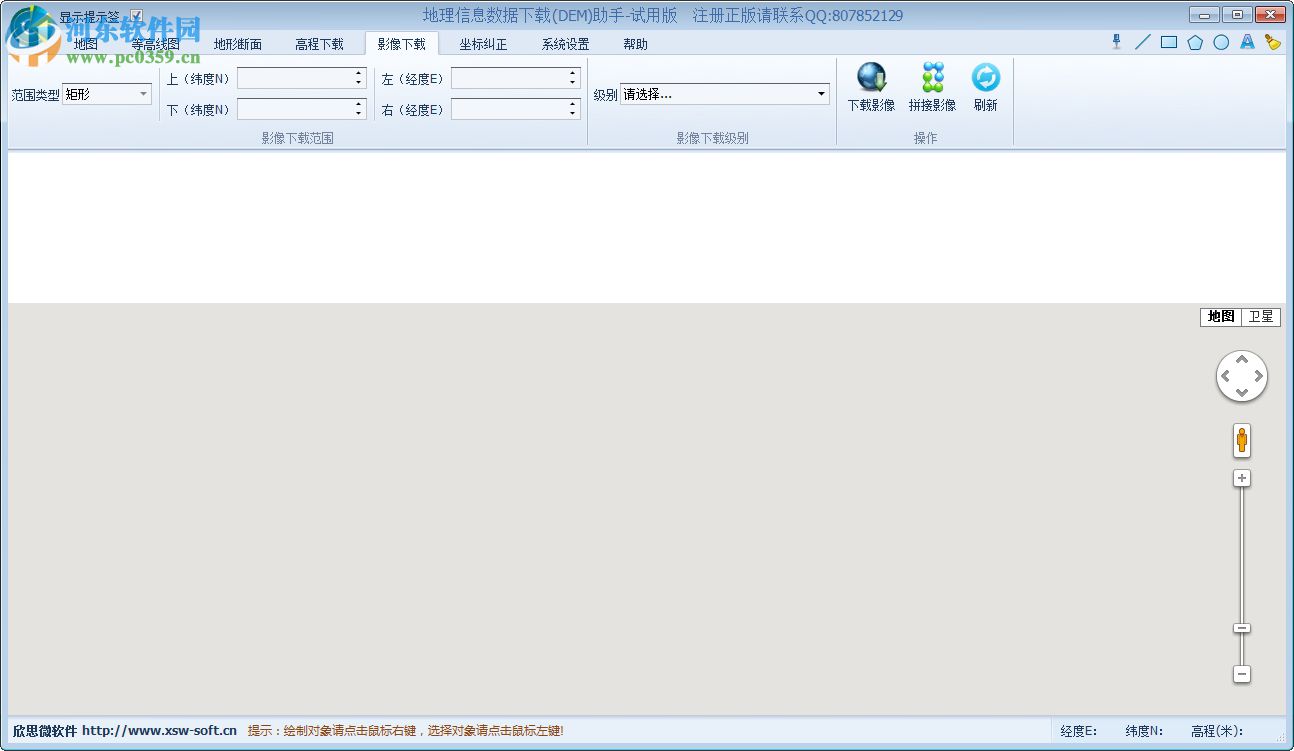Select the line drawing tool

tap(1142, 42)
